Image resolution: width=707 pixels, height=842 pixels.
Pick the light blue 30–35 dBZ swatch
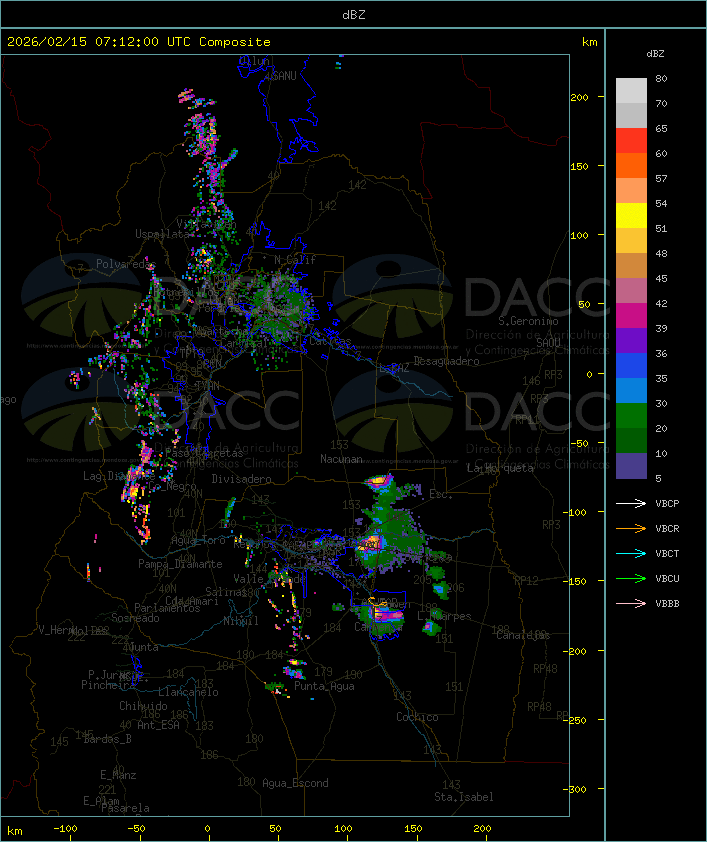coord(631,390)
